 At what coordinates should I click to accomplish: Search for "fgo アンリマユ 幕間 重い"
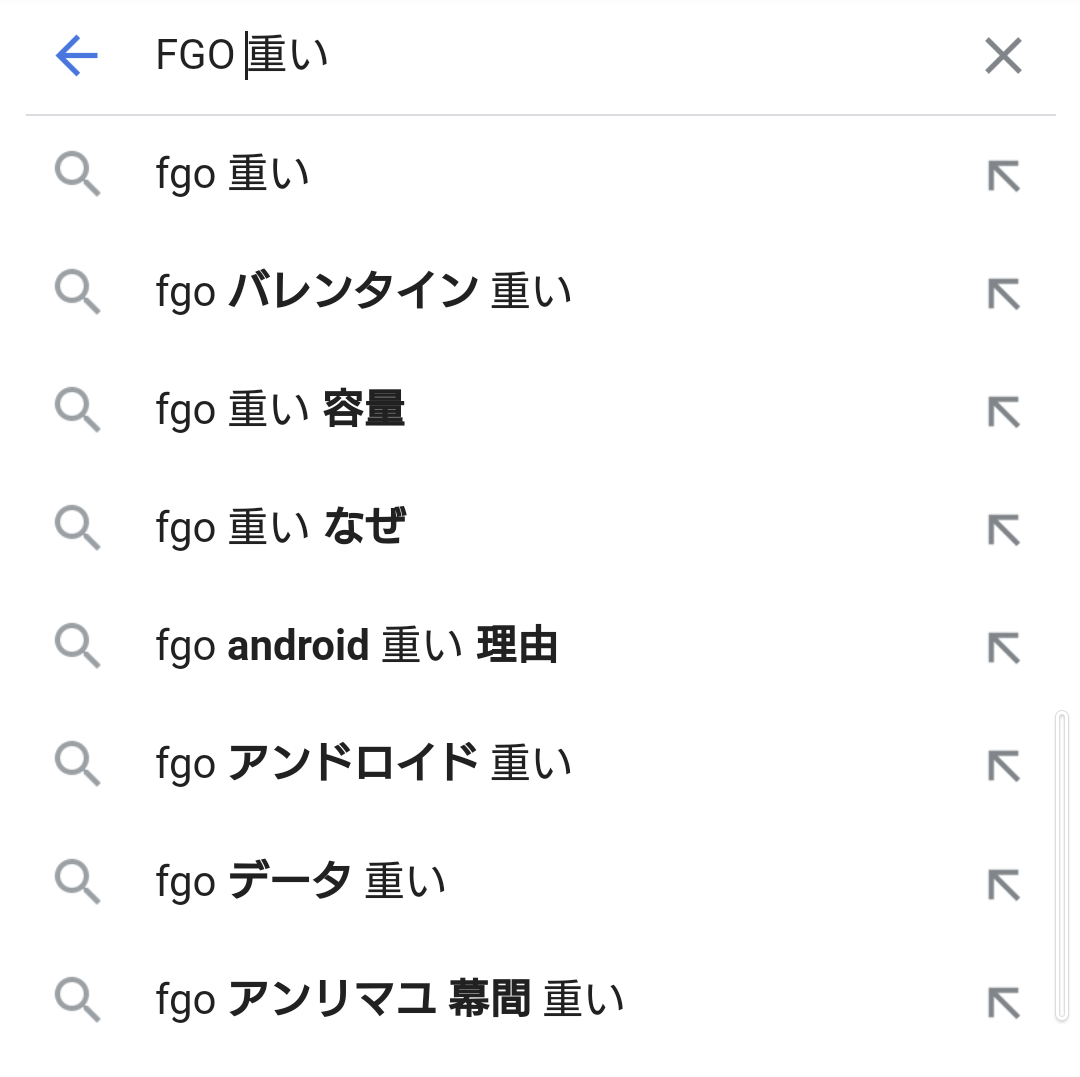390,1000
